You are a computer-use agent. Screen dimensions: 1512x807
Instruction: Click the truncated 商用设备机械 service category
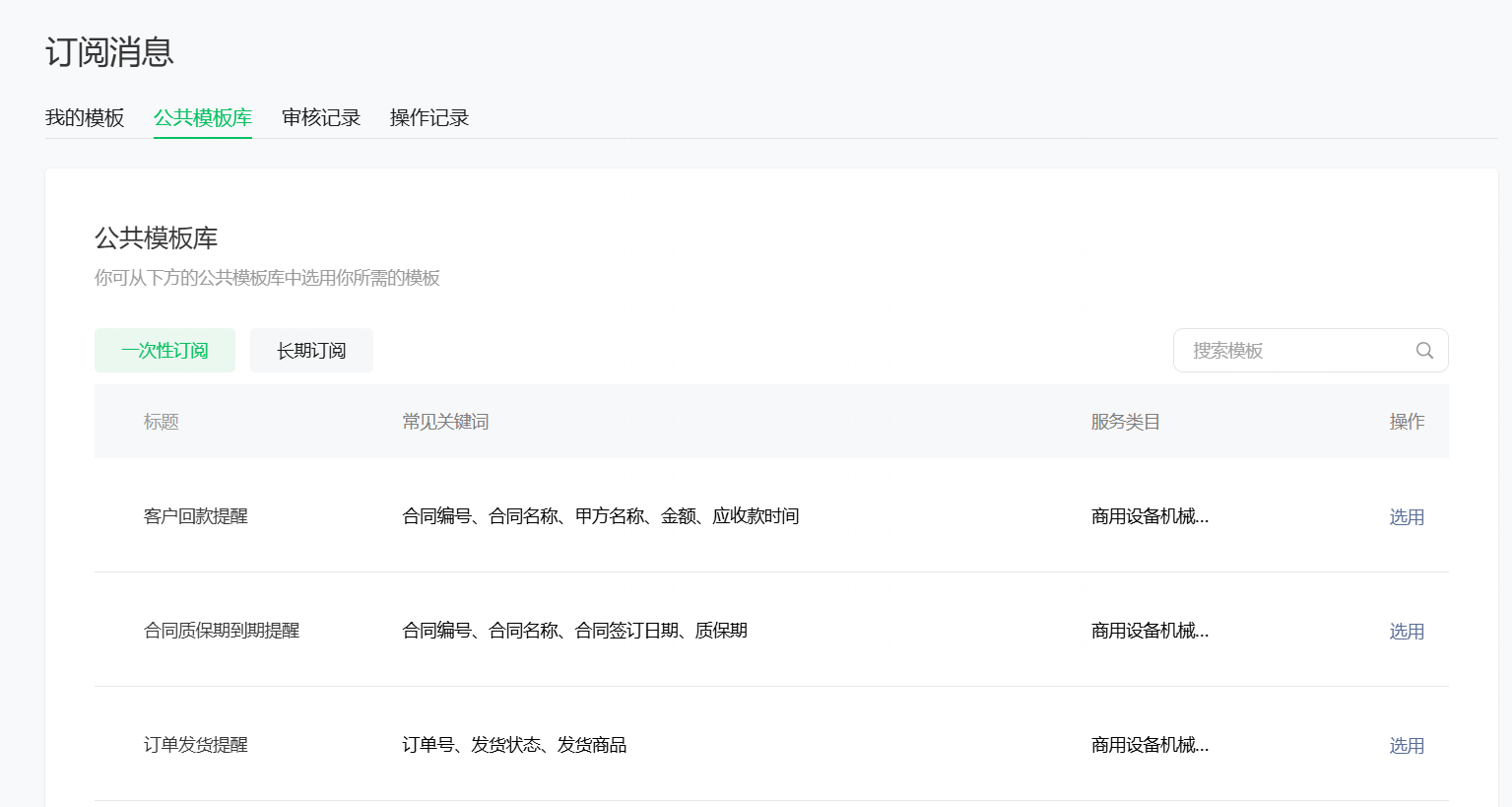tap(1150, 516)
